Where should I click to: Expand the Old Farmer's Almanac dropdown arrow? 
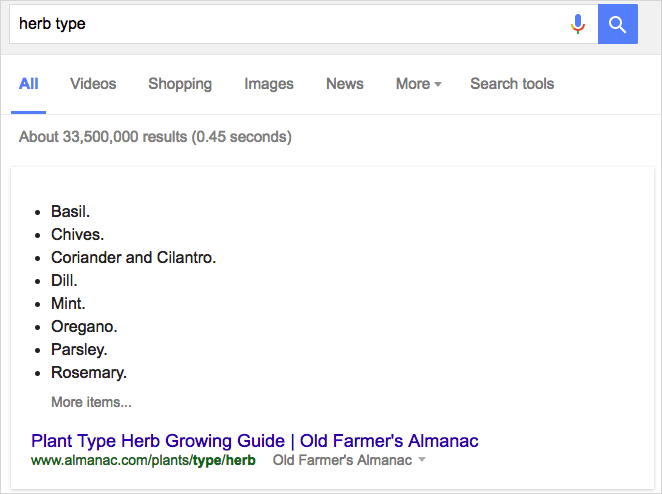click(422, 459)
